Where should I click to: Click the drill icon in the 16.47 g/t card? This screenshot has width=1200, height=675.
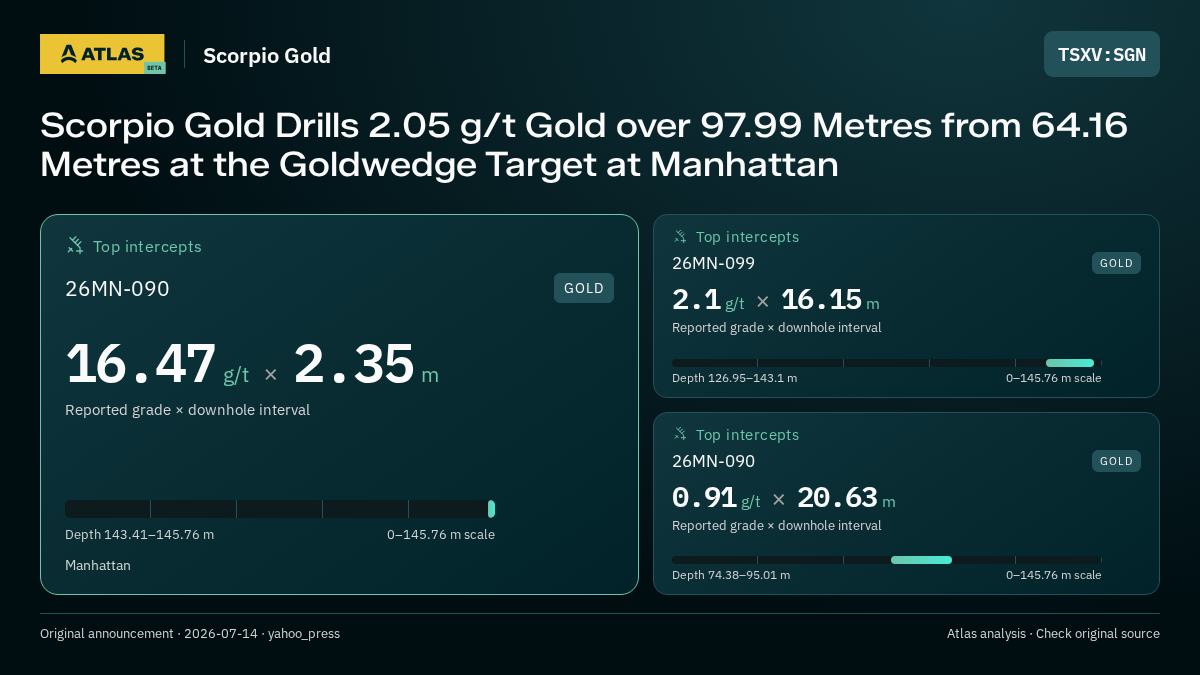click(x=75, y=245)
